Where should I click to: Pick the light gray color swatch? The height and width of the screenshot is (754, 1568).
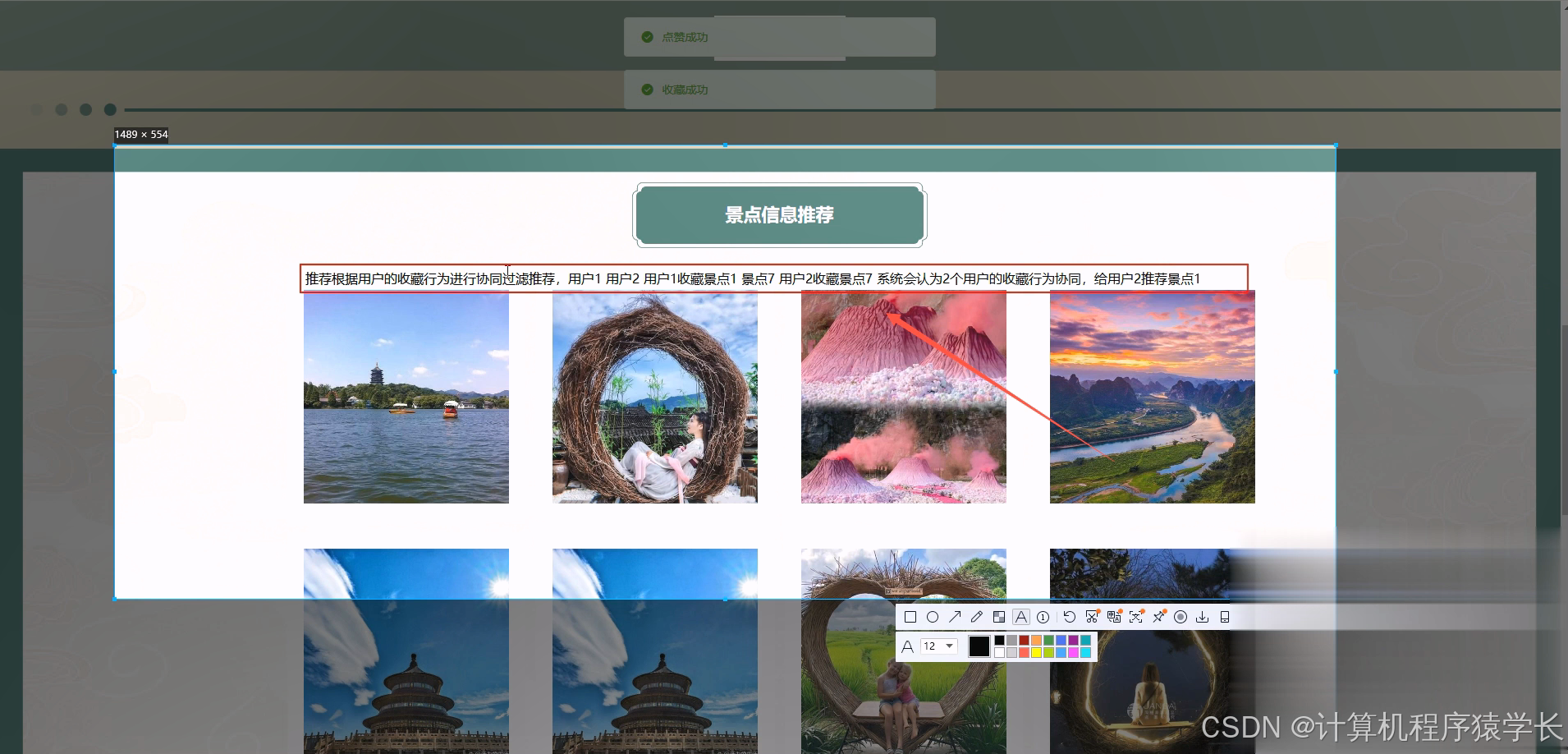click(x=1011, y=652)
